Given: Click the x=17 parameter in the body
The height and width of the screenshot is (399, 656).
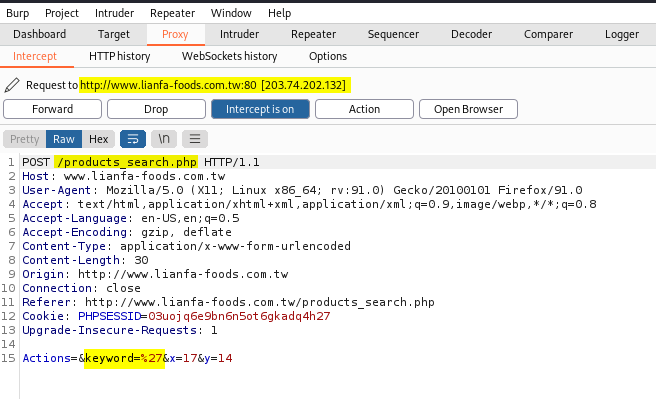Looking at the screenshot, I should (183, 358).
